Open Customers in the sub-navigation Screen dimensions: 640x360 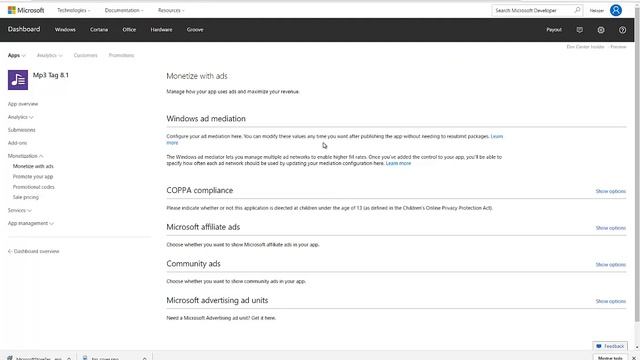tap(85, 55)
